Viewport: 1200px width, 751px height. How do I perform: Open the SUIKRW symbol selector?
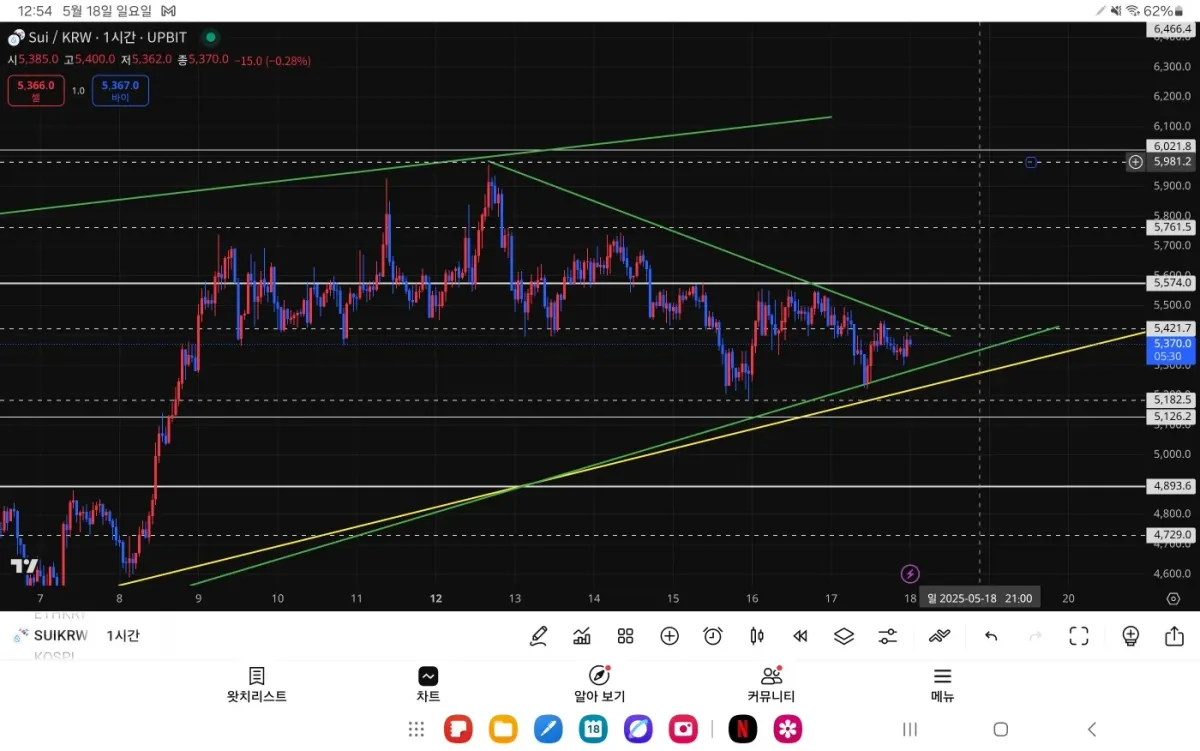tap(51, 636)
